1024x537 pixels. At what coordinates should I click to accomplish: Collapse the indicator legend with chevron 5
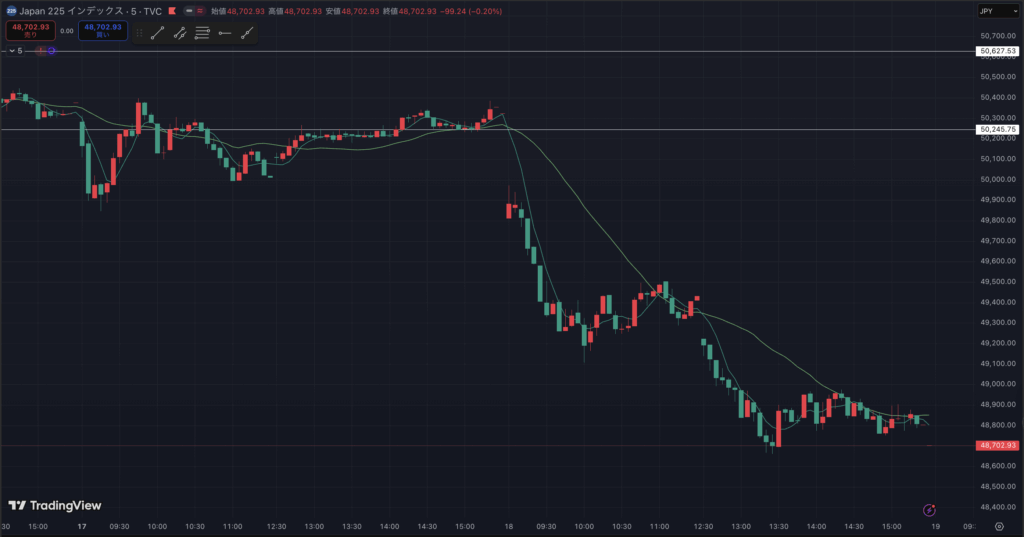(x=13, y=50)
